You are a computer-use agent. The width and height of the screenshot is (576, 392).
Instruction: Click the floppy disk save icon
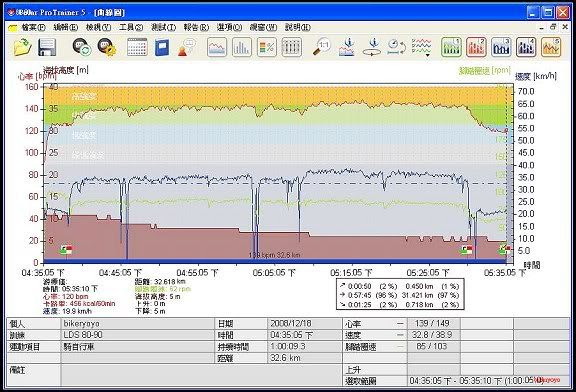click(x=47, y=47)
